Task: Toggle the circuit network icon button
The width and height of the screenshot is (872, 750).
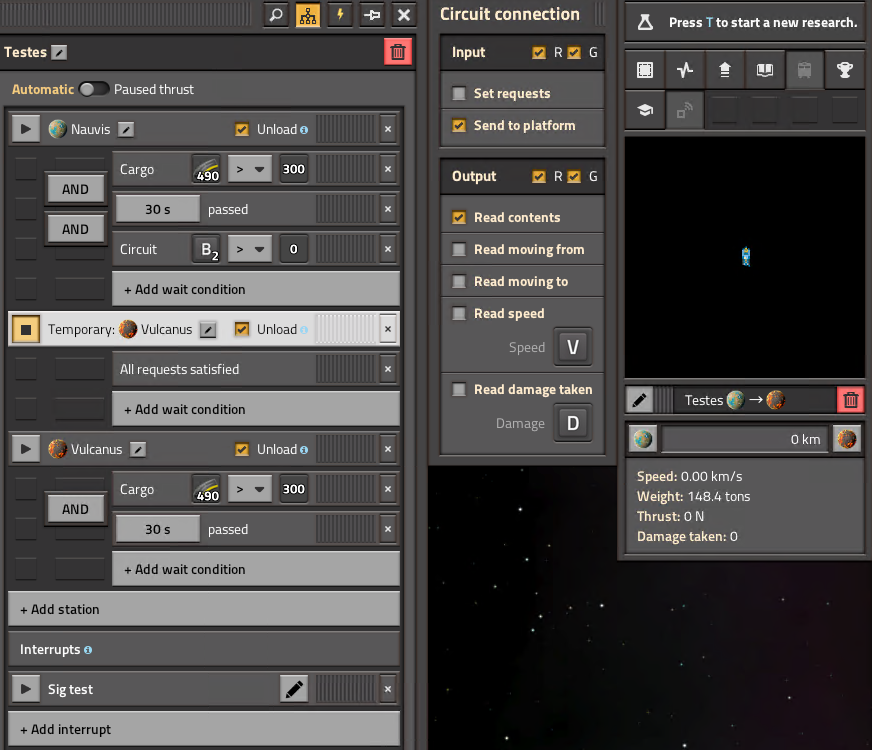Action: point(308,14)
